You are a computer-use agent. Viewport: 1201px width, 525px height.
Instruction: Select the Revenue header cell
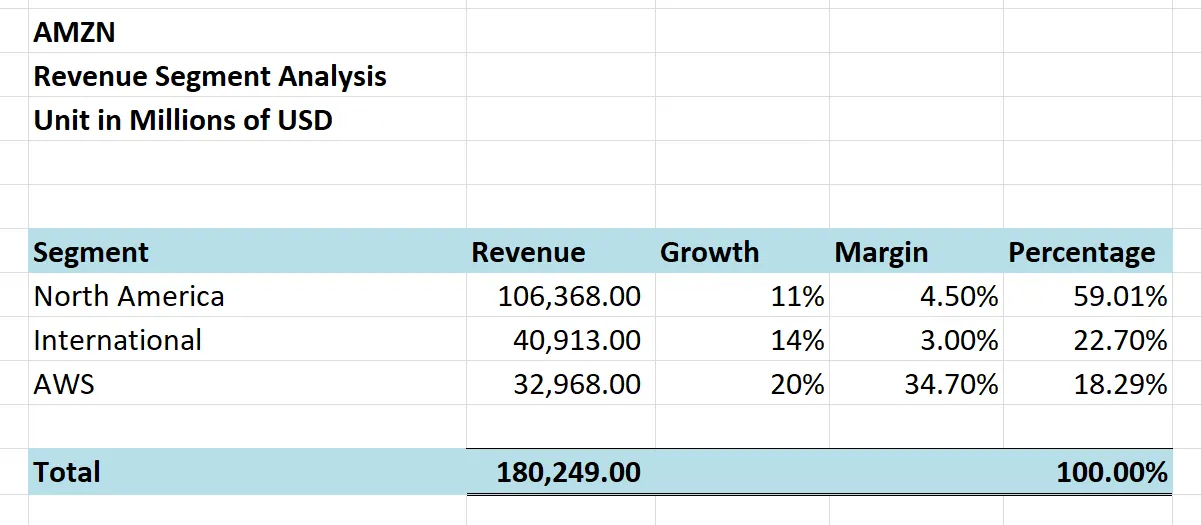pyautogui.click(x=560, y=251)
